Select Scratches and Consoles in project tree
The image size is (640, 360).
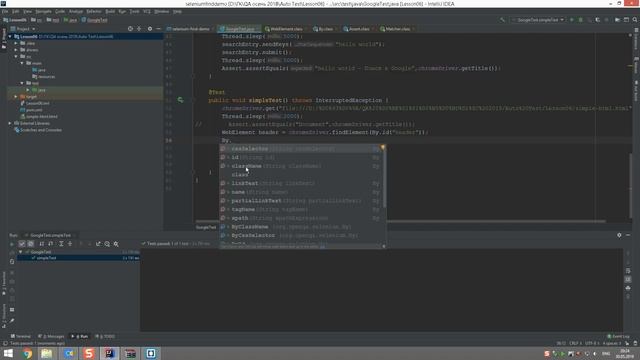point(38,130)
